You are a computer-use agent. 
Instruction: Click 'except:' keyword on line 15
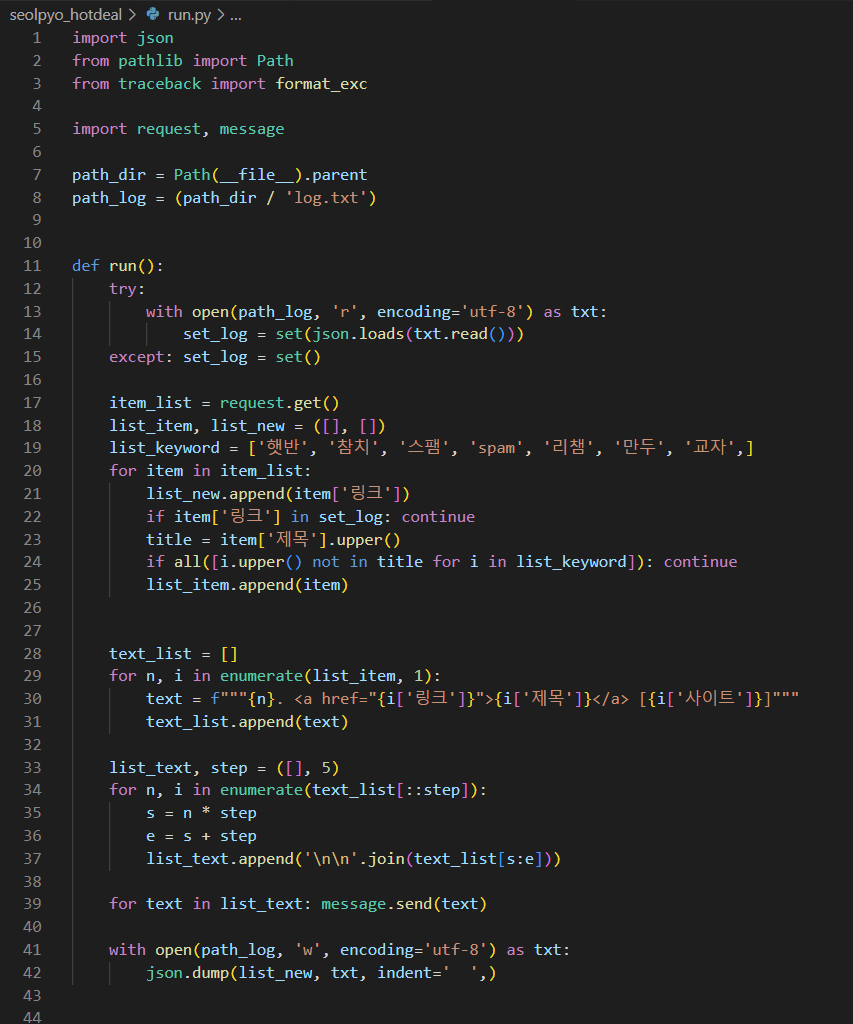click(141, 357)
